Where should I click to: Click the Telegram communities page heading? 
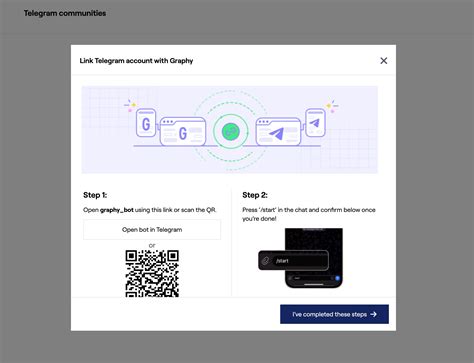[65, 13]
